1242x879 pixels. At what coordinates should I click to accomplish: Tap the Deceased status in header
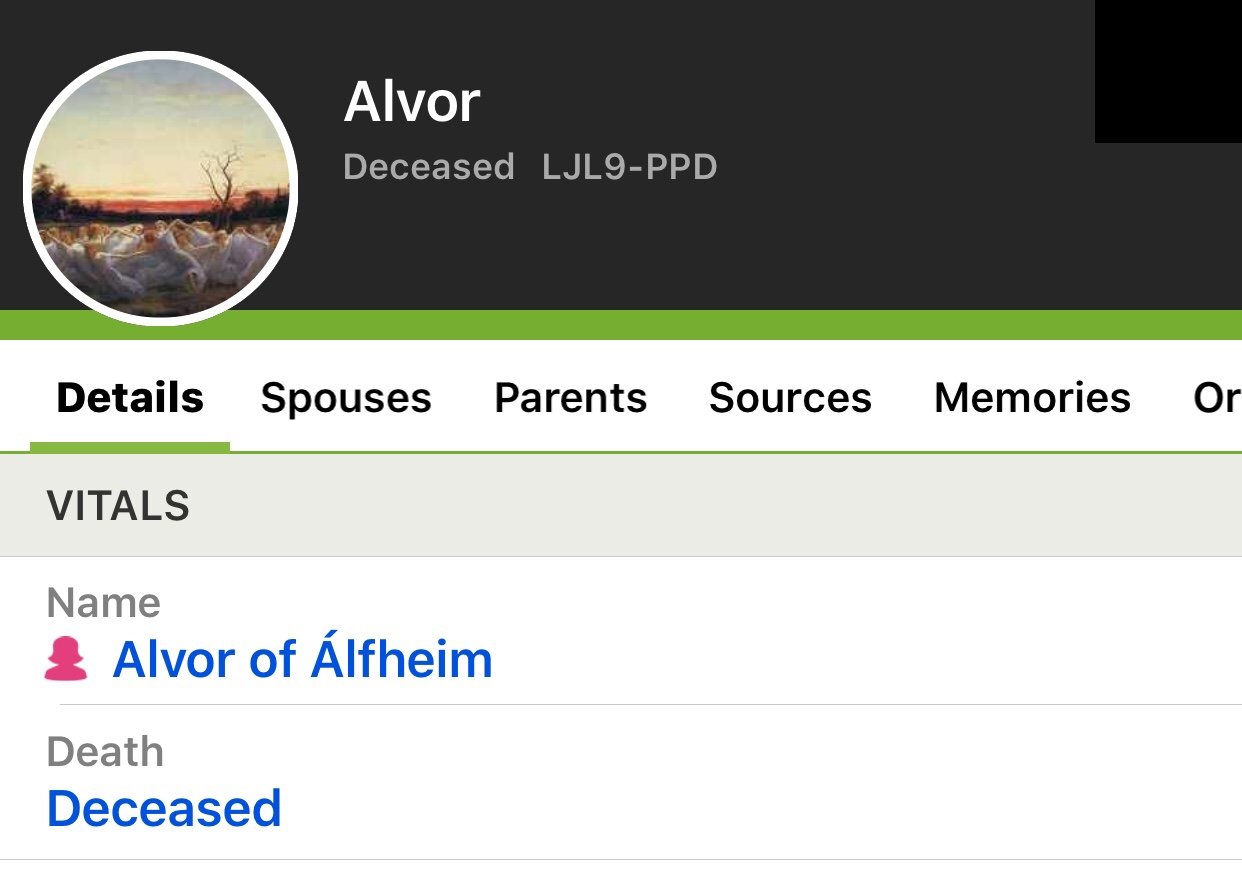428,167
